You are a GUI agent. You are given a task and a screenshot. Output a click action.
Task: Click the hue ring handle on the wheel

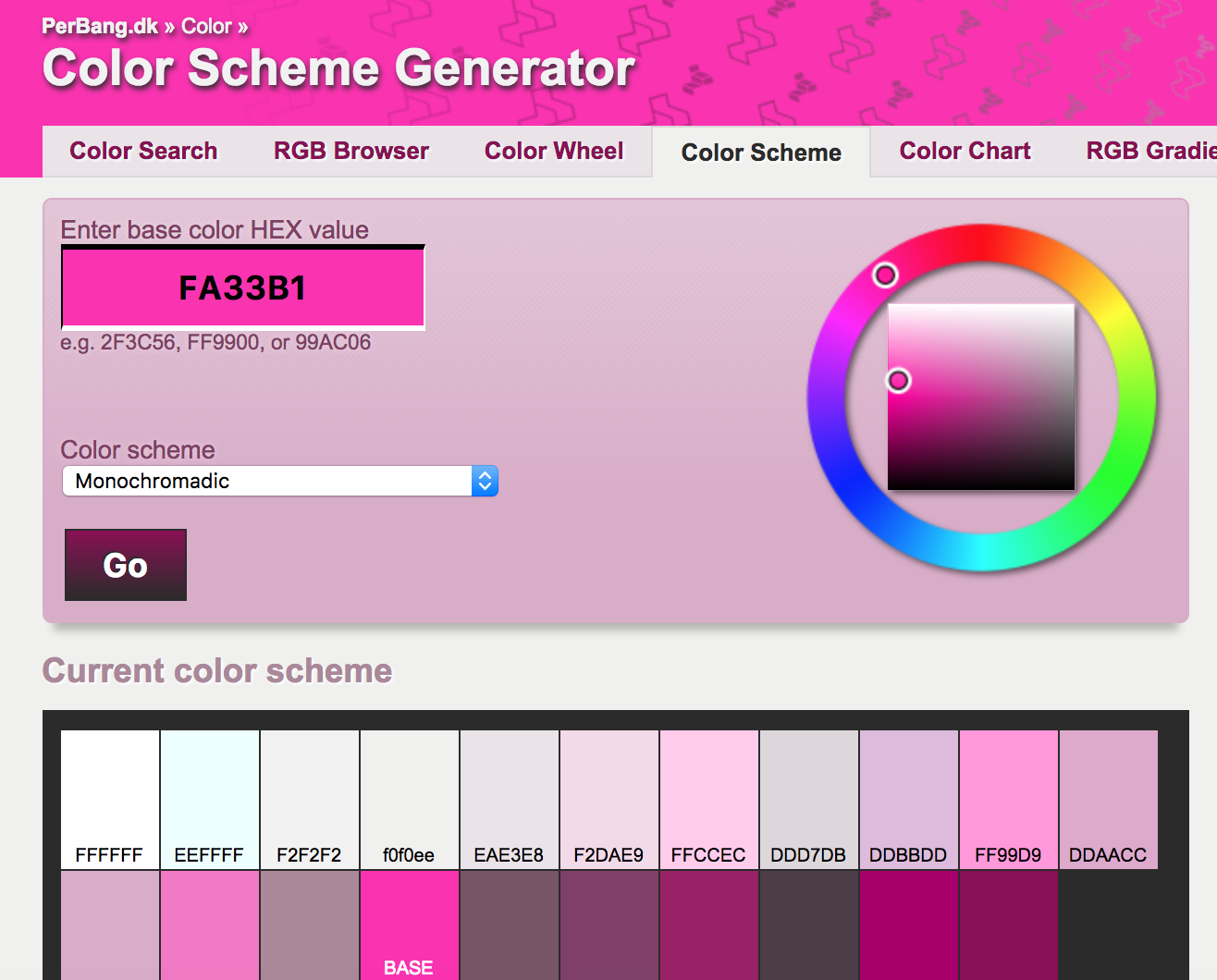tap(885, 275)
